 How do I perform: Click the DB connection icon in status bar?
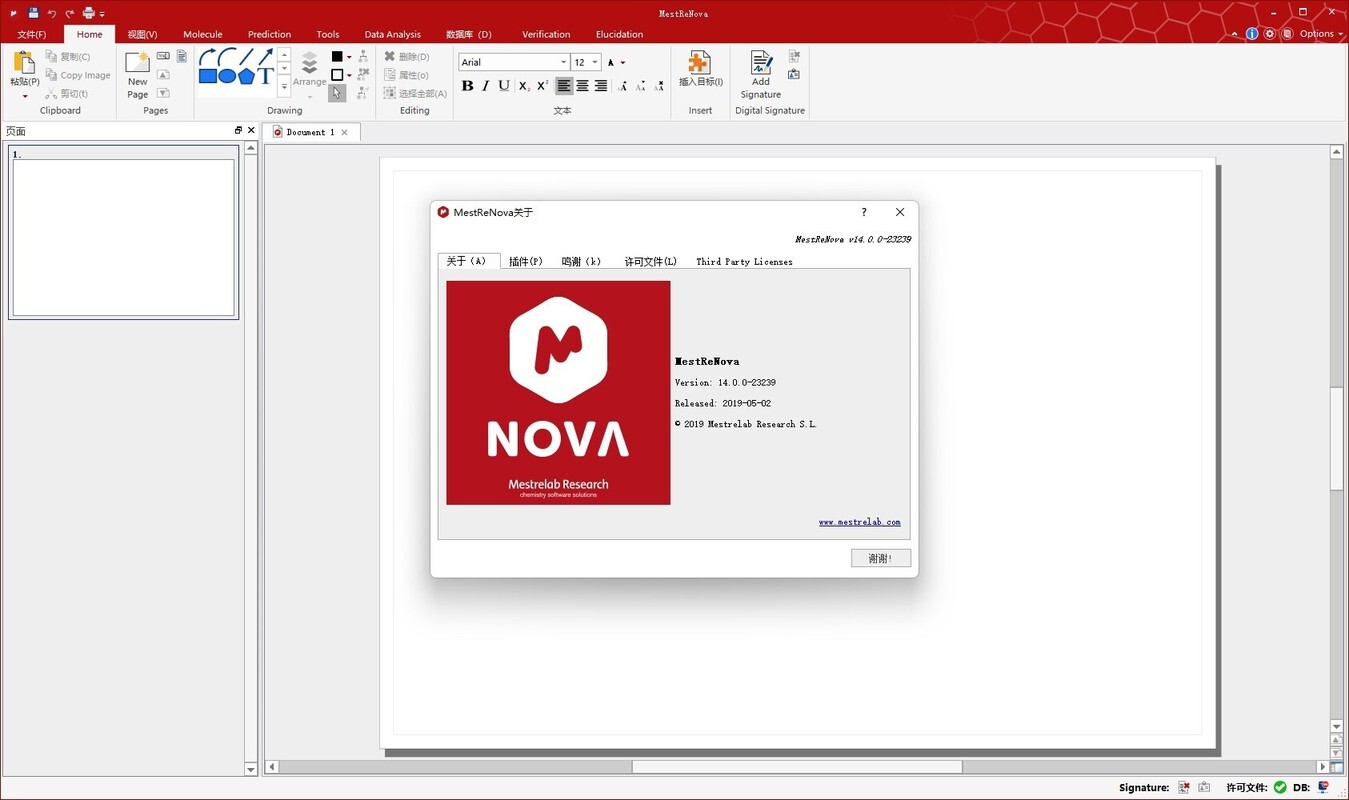[1323, 787]
